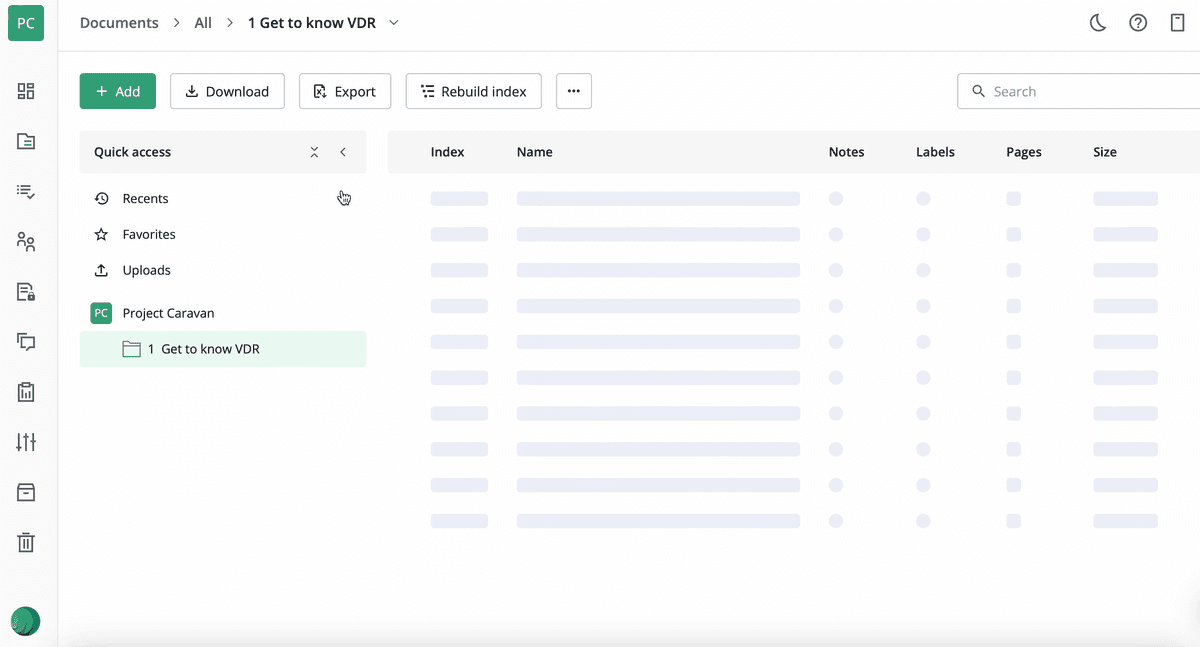Open the Documents folder icon in sidebar
The image size is (1200, 647).
tap(26, 141)
